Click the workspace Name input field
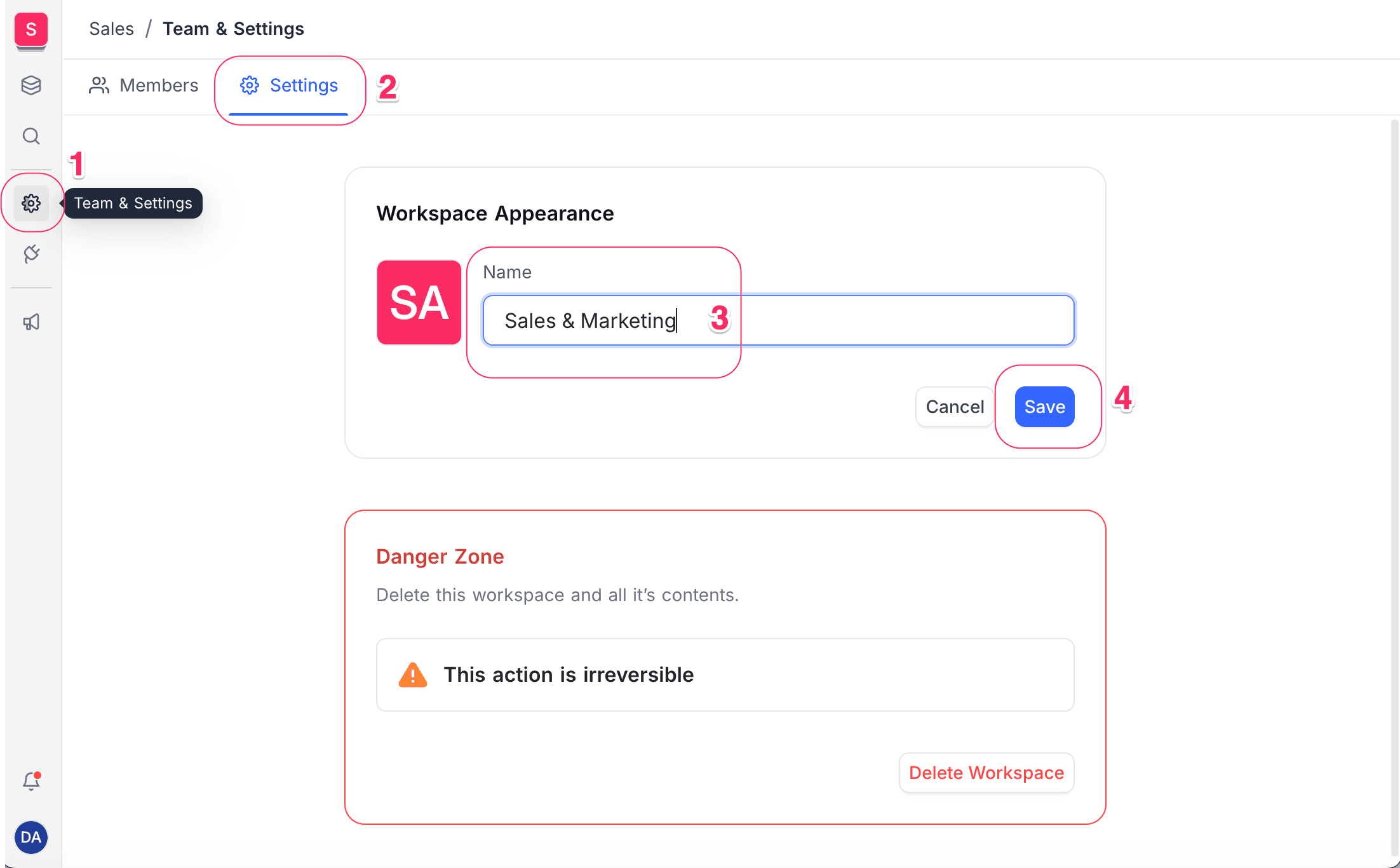Image resolution: width=1400 pixels, height=868 pixels. click(x=778, y=320)
